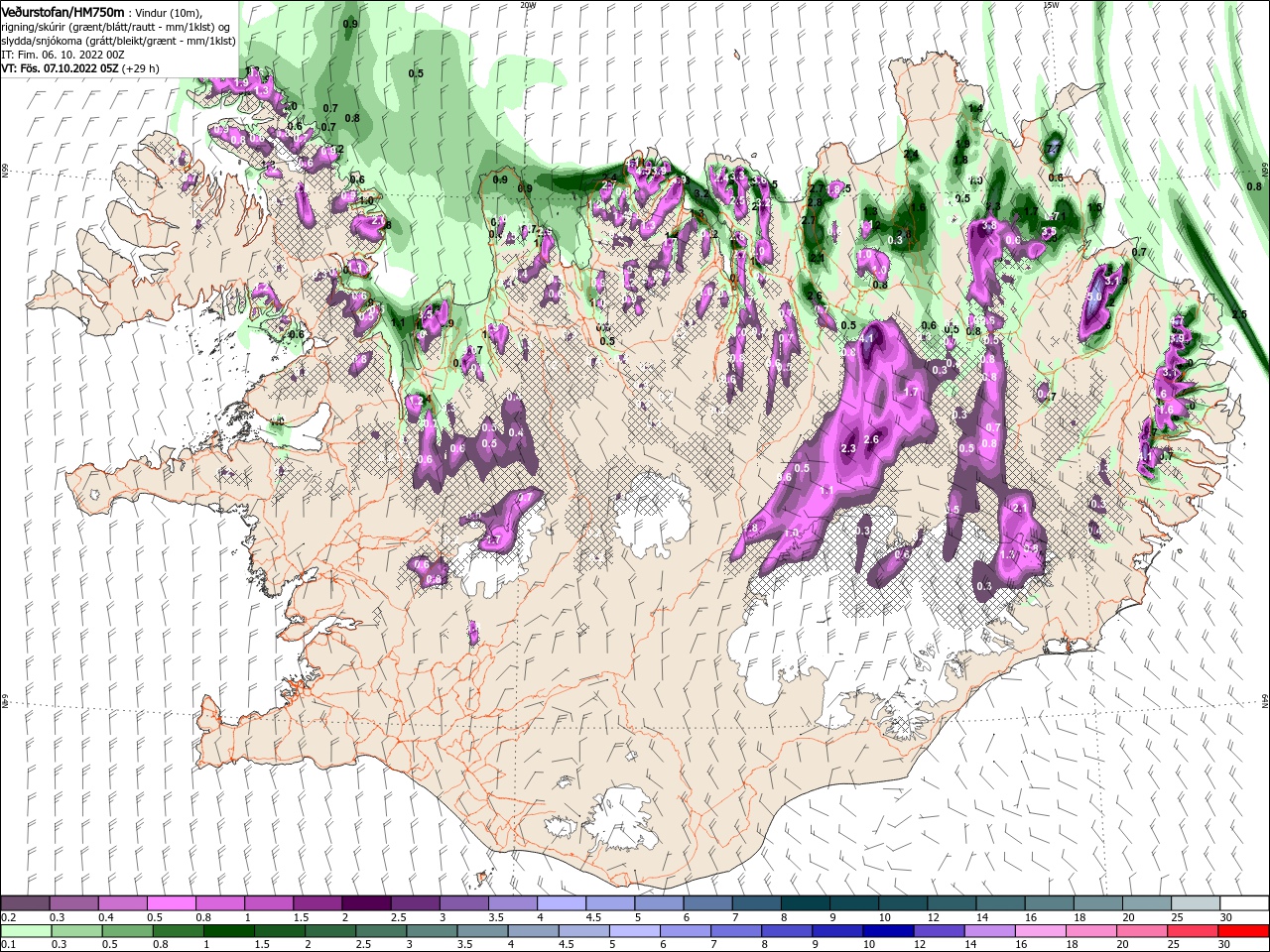Pick the light periwinkle 4 swatch in the upper legend row
The image size is (1270, 952).
[x=561, y=903]
